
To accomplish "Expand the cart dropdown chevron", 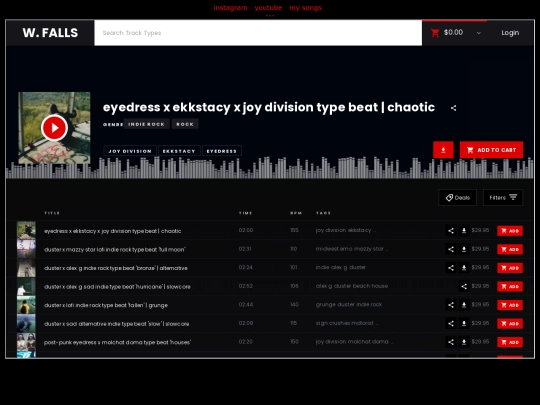I will click(x=479, y=33).
